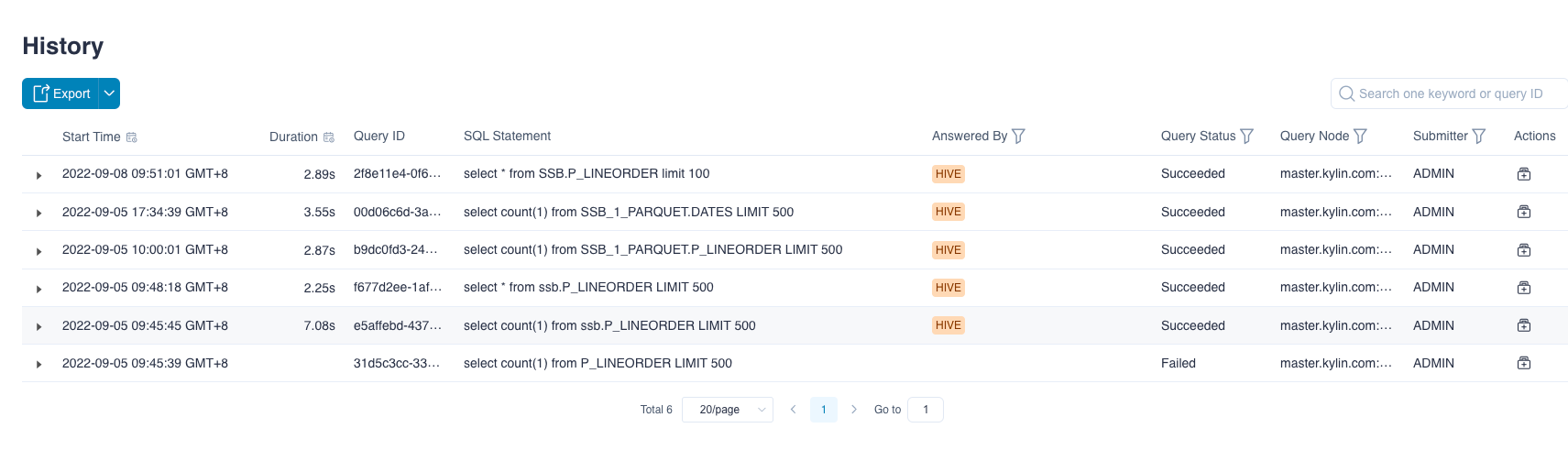The image size is (1568, 461).
Task: Open the 20/page size dropdown
Action: click(728, 410)
